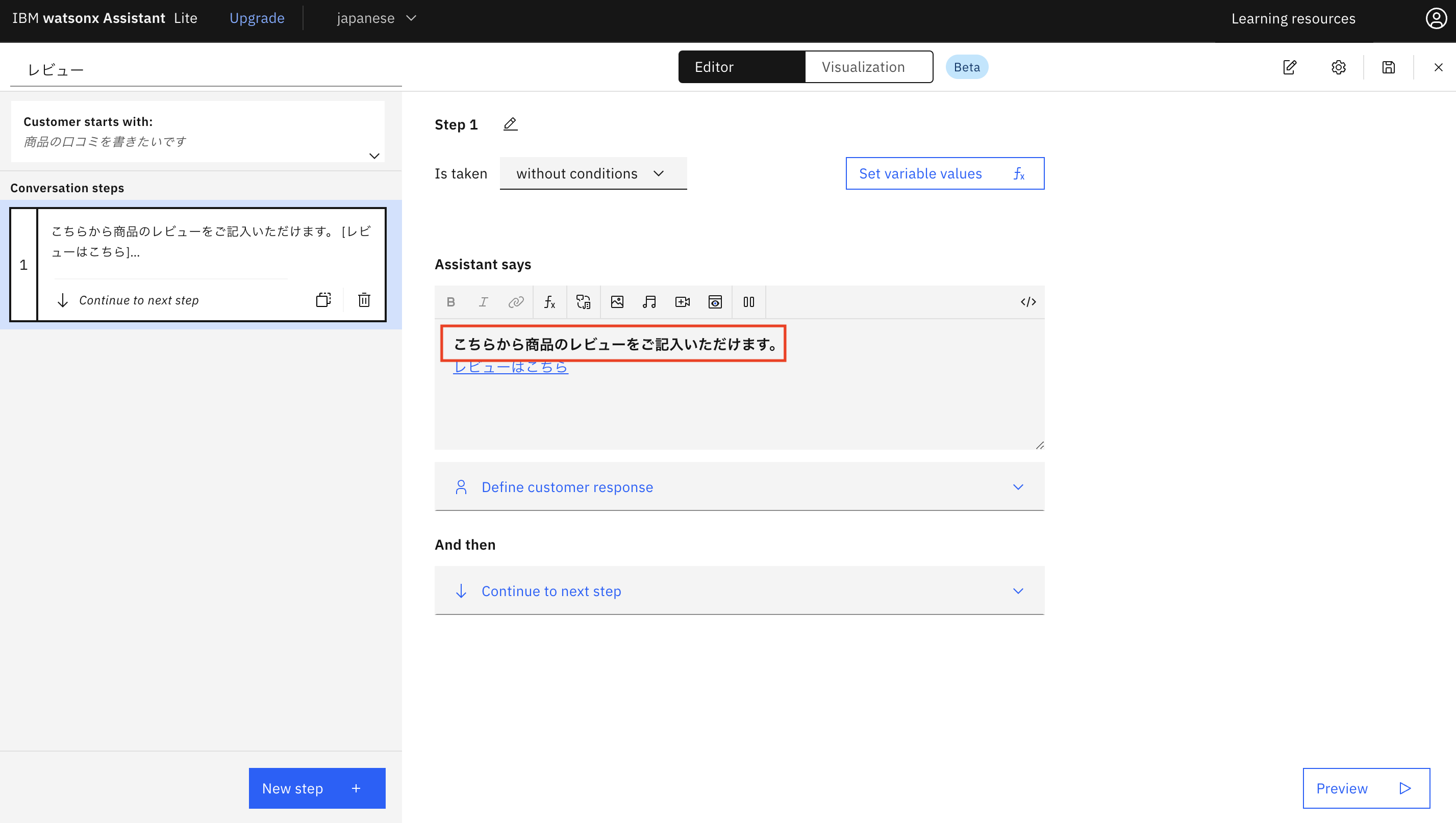
Task: Expand the Customer starts with panel
Action: pyautogui.click(x=374, y=156)
